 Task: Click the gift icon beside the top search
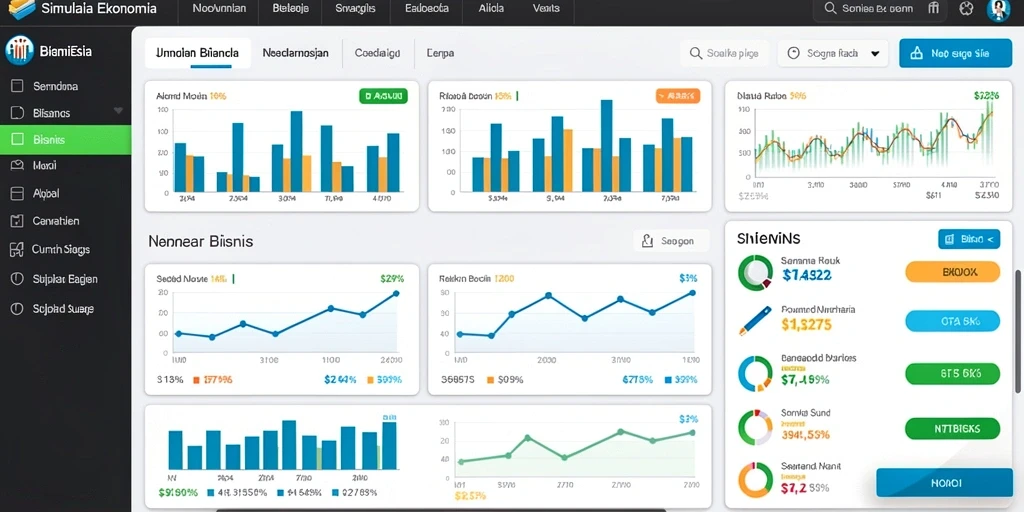(934, 8)
